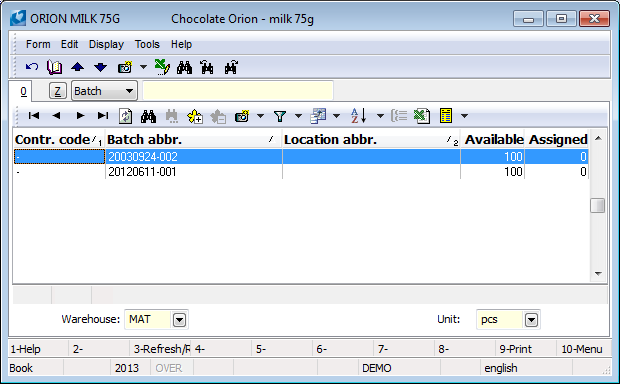The height and width of the screenshot is (384, 620).
Task: Go to previous record in grid toolbar
Action: click(x=56, y=115)
